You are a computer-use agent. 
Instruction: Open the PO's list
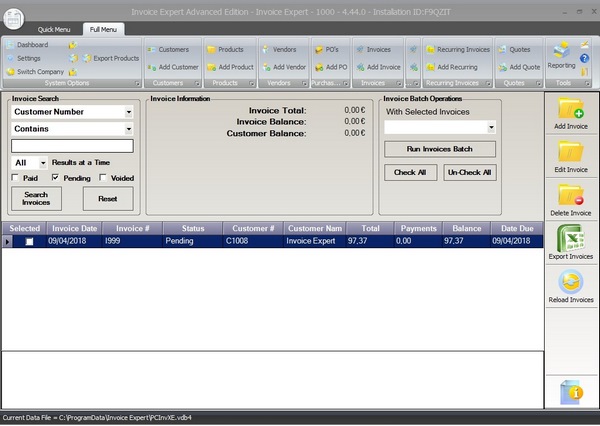327,49
